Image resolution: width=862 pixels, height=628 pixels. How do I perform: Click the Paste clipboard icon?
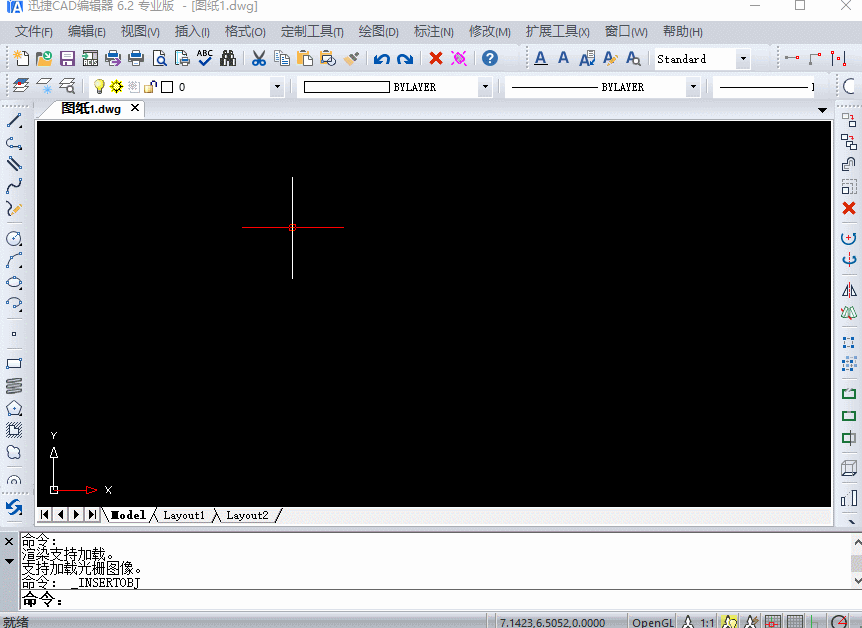[x=305, y=58]
